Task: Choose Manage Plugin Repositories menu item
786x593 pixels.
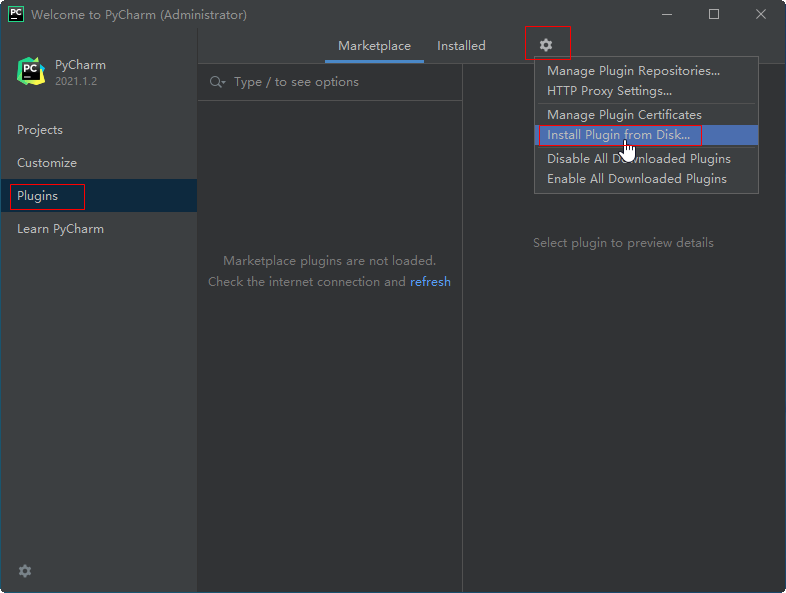Action: point(646,71)
